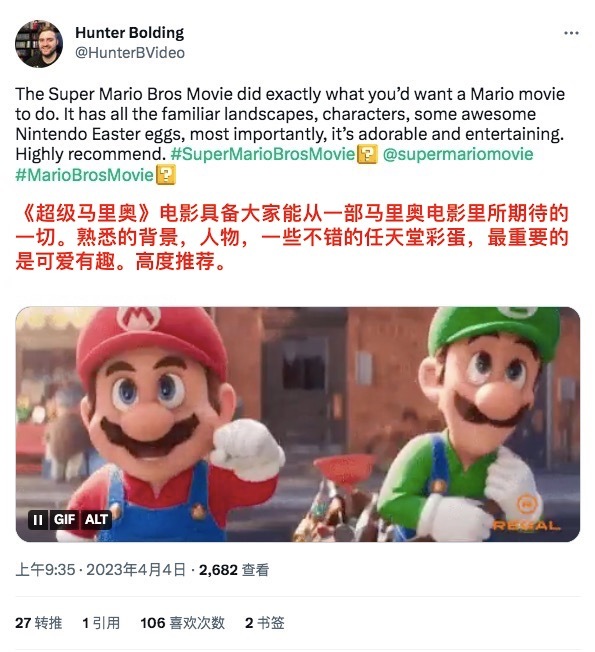This screenshot has width=595, height=652.
Task: Open the #MarioBrosMovie hashtag link
Action: [84, 175]
